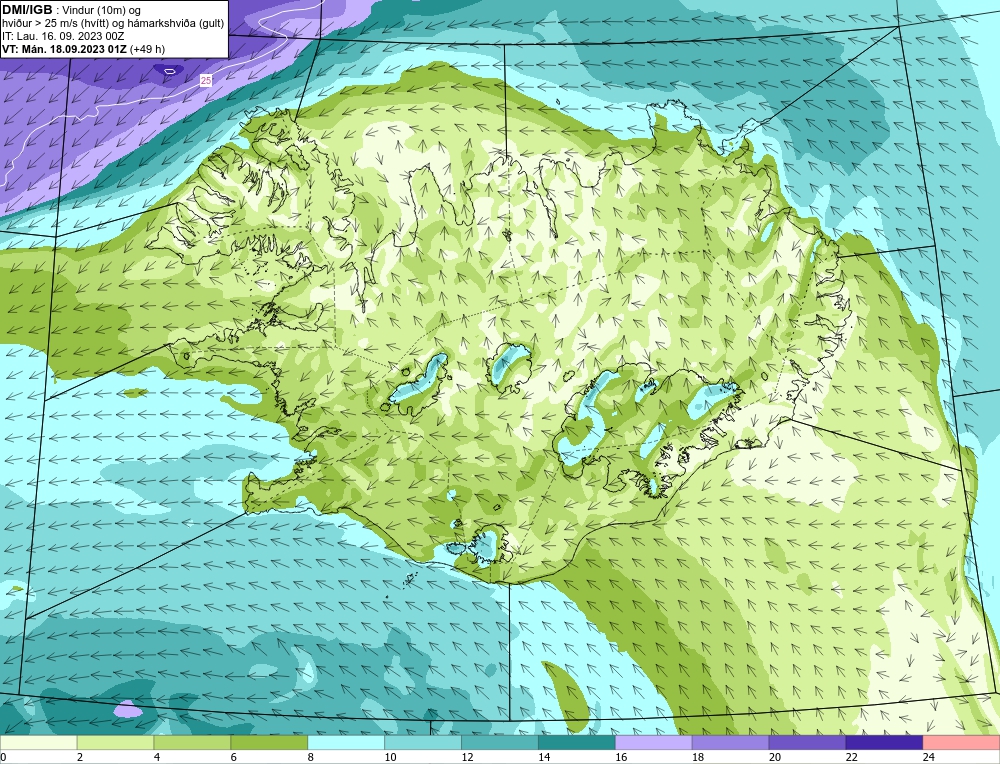Click the 22-24 m/s dark indigo swatch
The image size is (1000, 764).
[x=884, y=743]
